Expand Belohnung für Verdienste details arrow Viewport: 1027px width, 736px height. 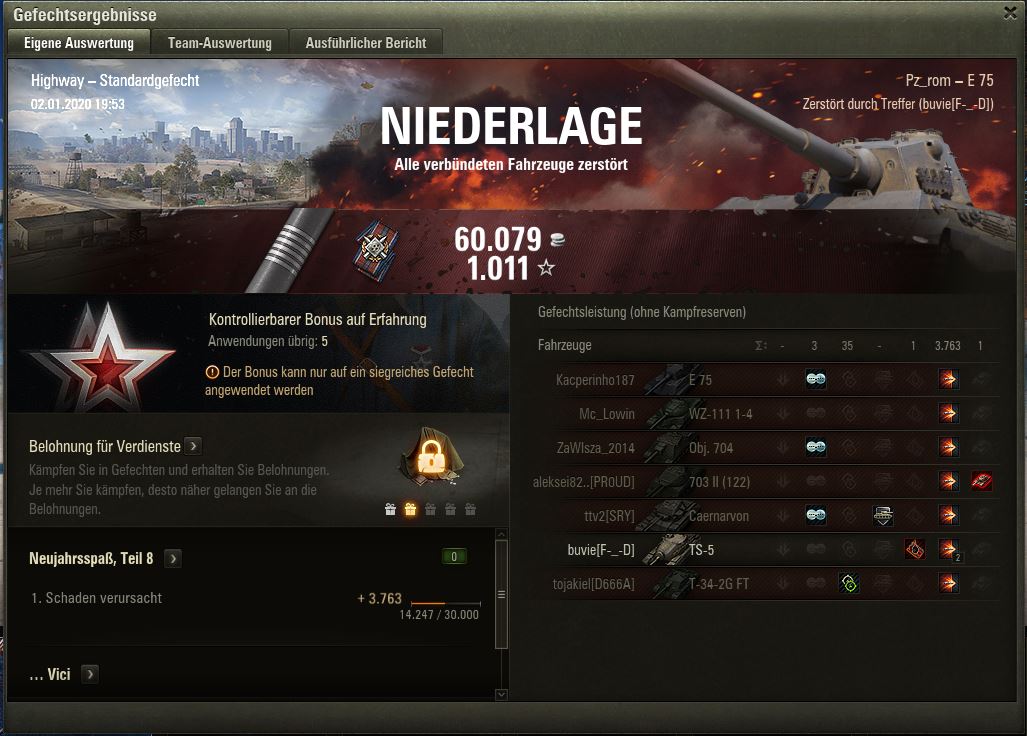pyautogui.click(x=193, y=446)
